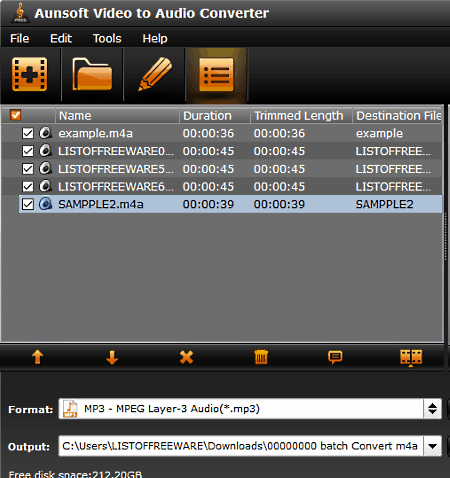Uncheck the LISTOFFREEWARE6 file checkbox

[x=28, y=186]
